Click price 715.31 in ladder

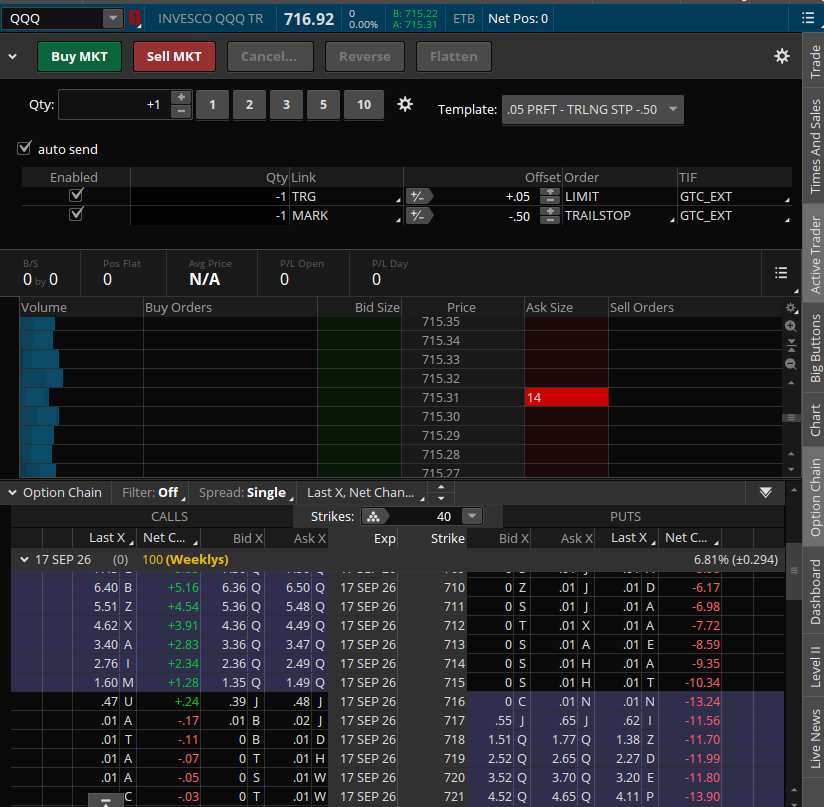(x=440, y=398)
